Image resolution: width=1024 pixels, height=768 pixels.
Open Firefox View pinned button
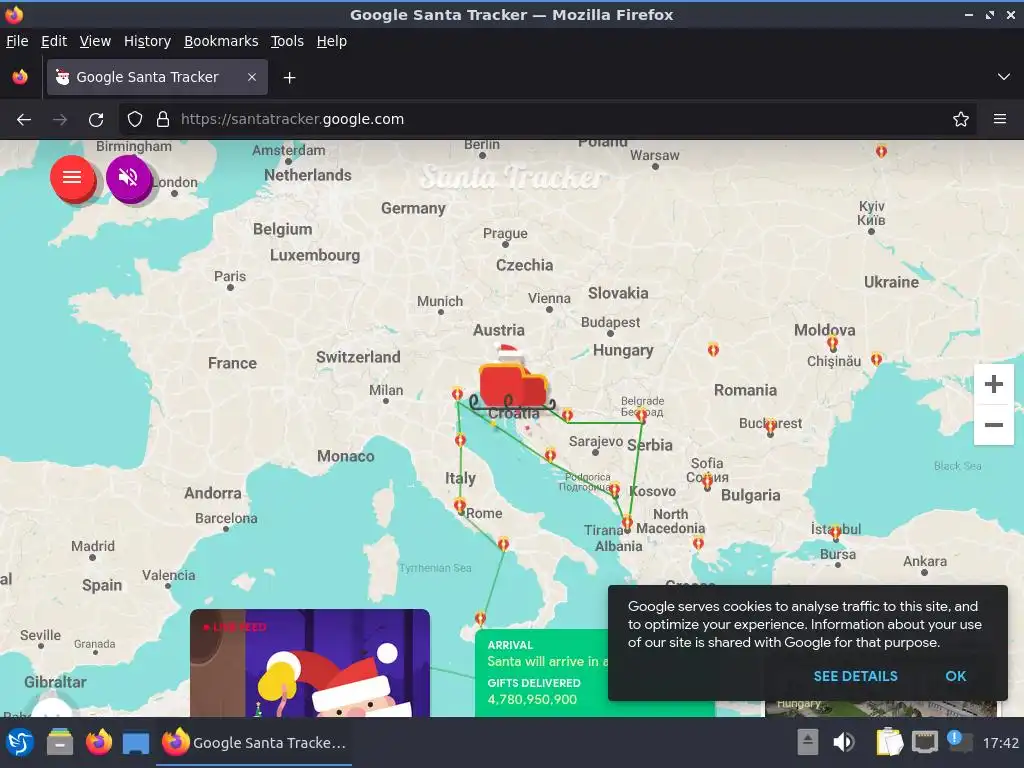pos(20,77)
